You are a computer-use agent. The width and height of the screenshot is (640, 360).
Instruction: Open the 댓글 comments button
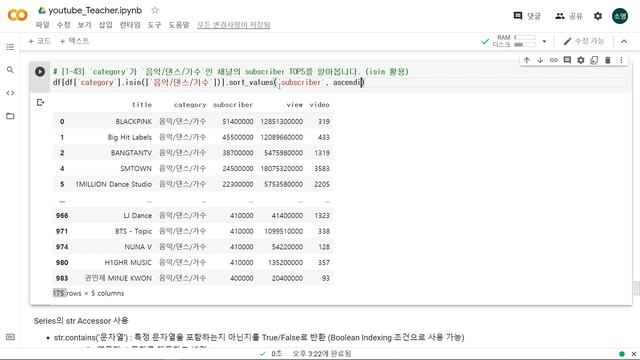527,16
